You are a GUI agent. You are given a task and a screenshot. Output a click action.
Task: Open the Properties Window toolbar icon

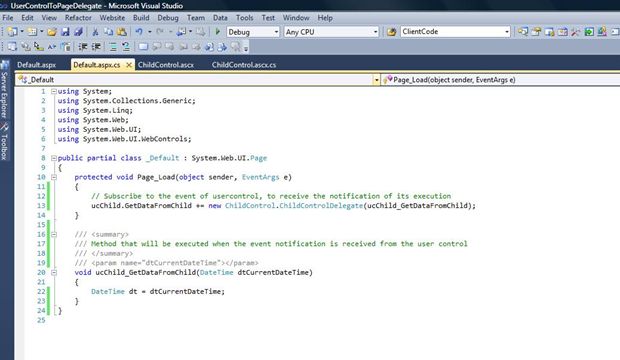point(536,32)
